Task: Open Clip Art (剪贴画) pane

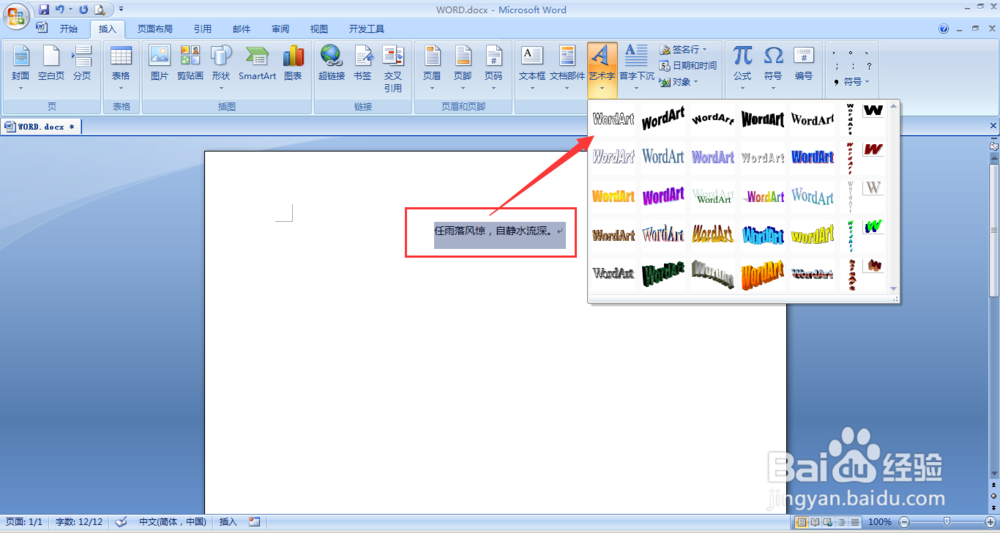Action: tap(190, 64)
